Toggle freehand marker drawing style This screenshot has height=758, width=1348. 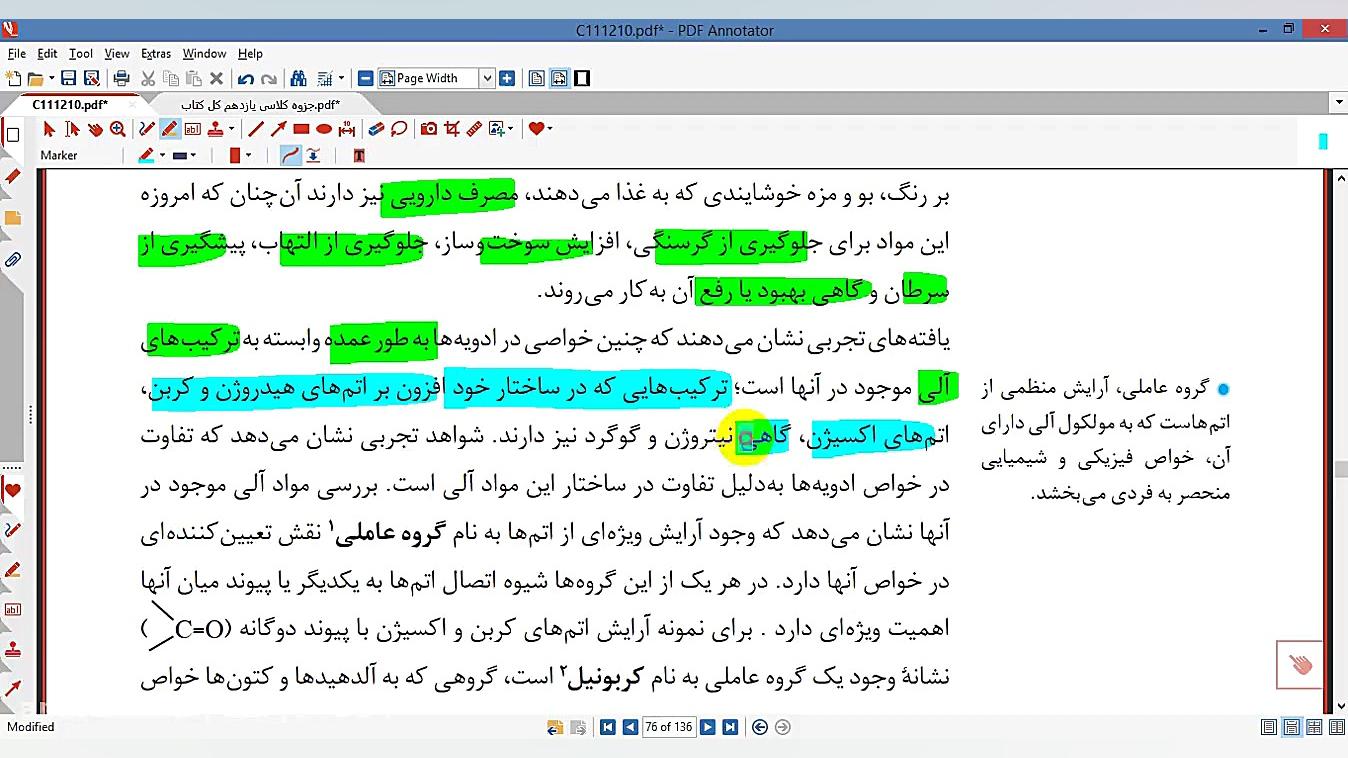point(290,155)
